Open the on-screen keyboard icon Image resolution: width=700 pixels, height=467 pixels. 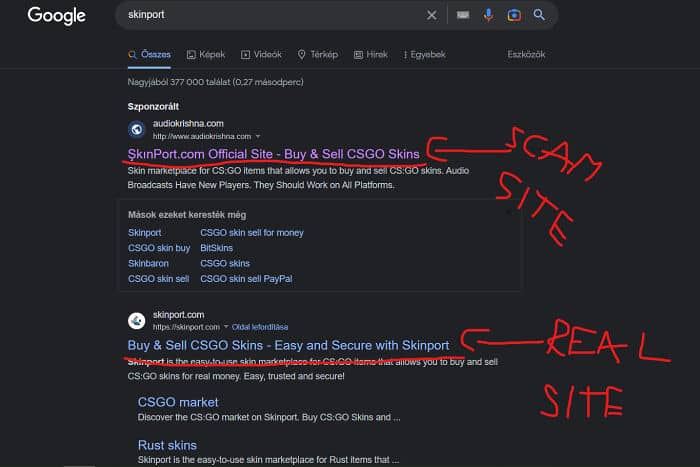tap(463, 15)
